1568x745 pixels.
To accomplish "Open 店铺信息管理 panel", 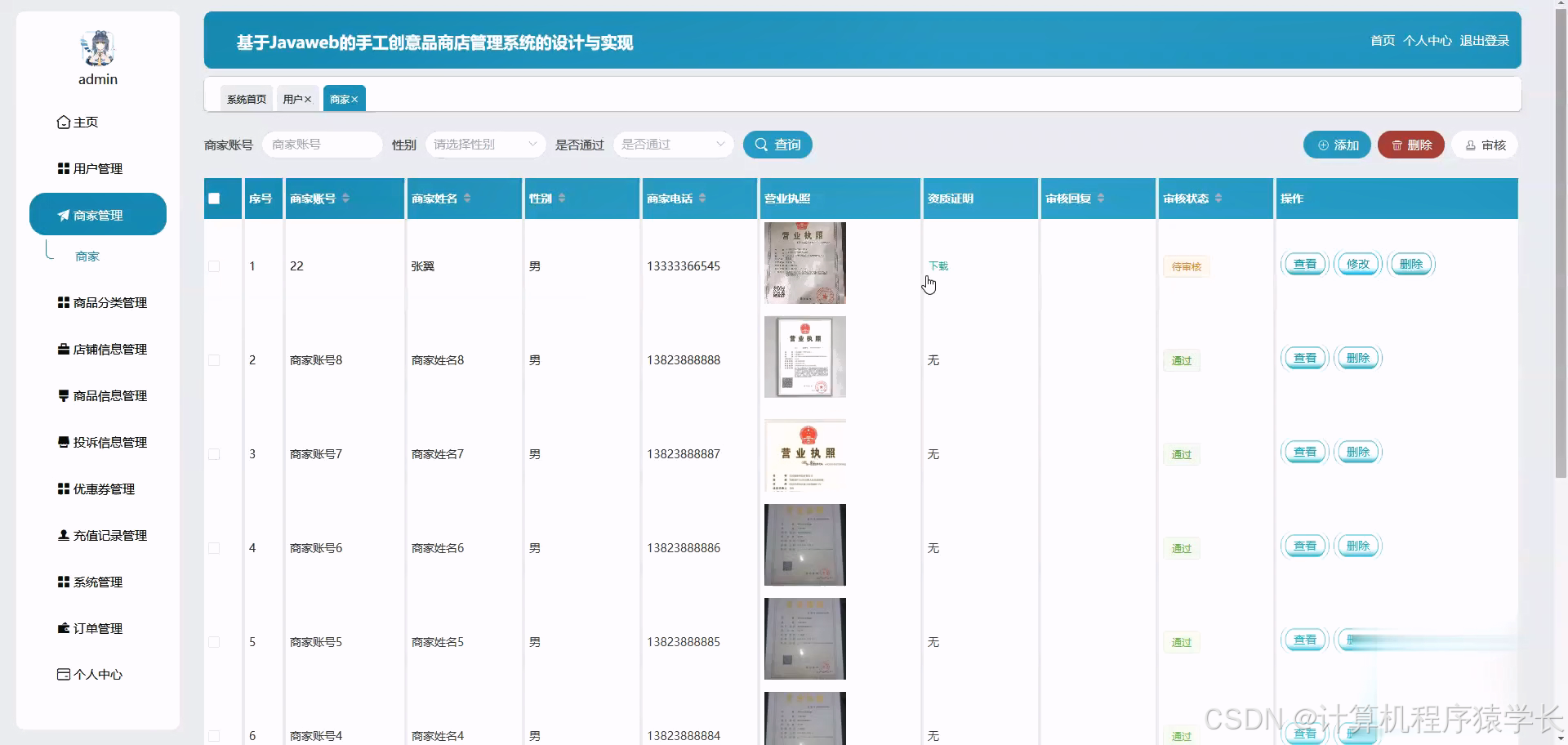I will [x=108, y=349].
